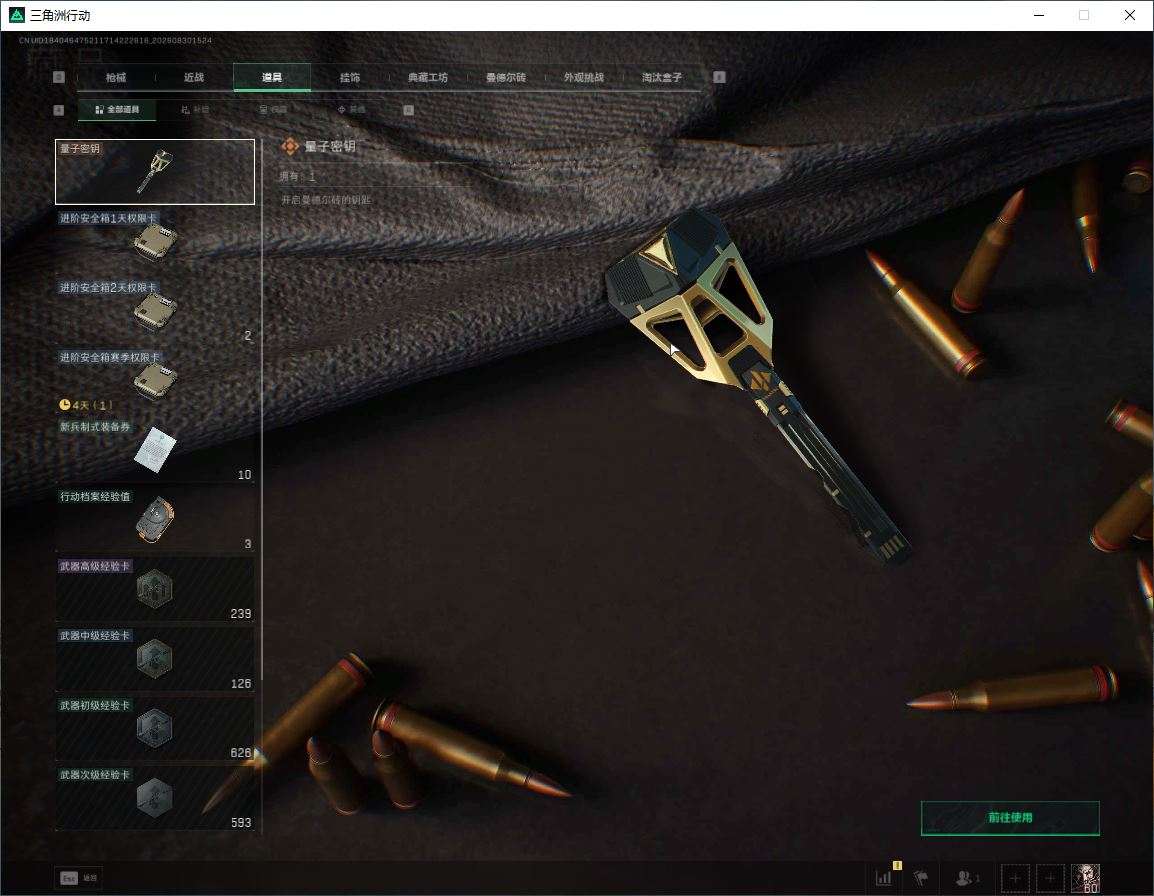
Task: Select the 量子密钥 item card
Action: [155, 172]
